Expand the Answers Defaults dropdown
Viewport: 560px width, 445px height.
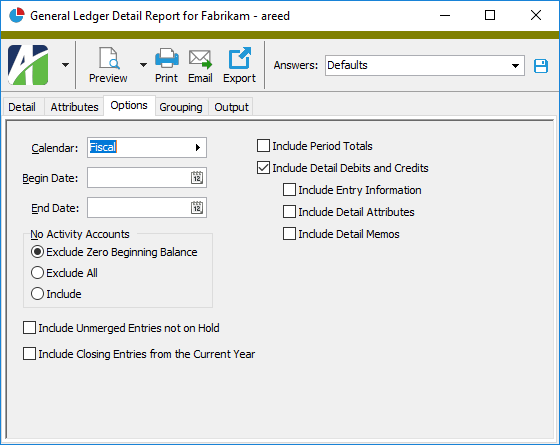(x=515, y=66)
